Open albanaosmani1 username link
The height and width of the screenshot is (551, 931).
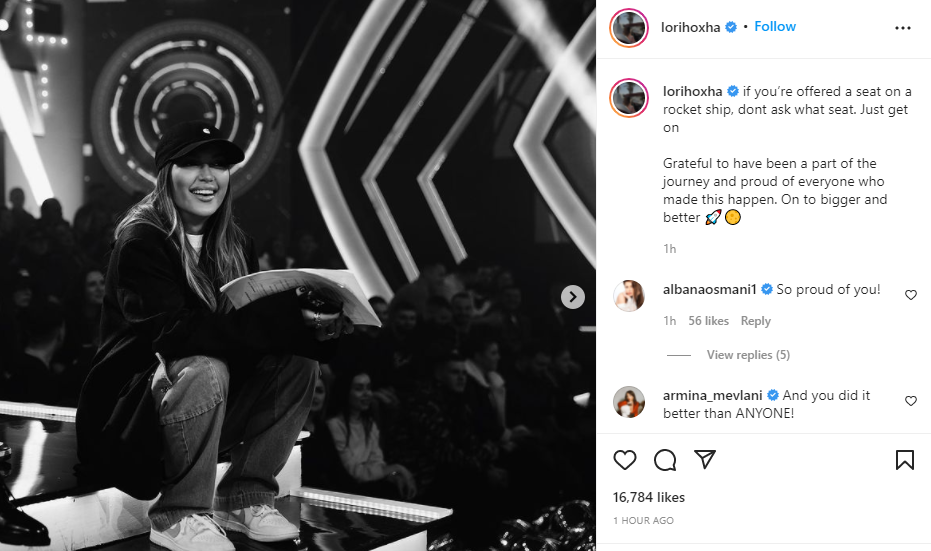tap(709, 289)
